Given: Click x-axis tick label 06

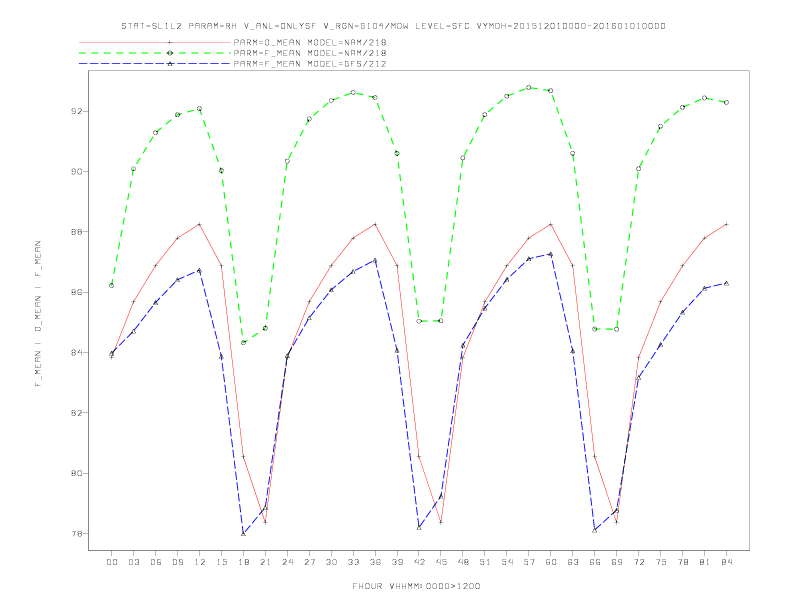Looking at the screenshot, I should click(x=156, y=562).
